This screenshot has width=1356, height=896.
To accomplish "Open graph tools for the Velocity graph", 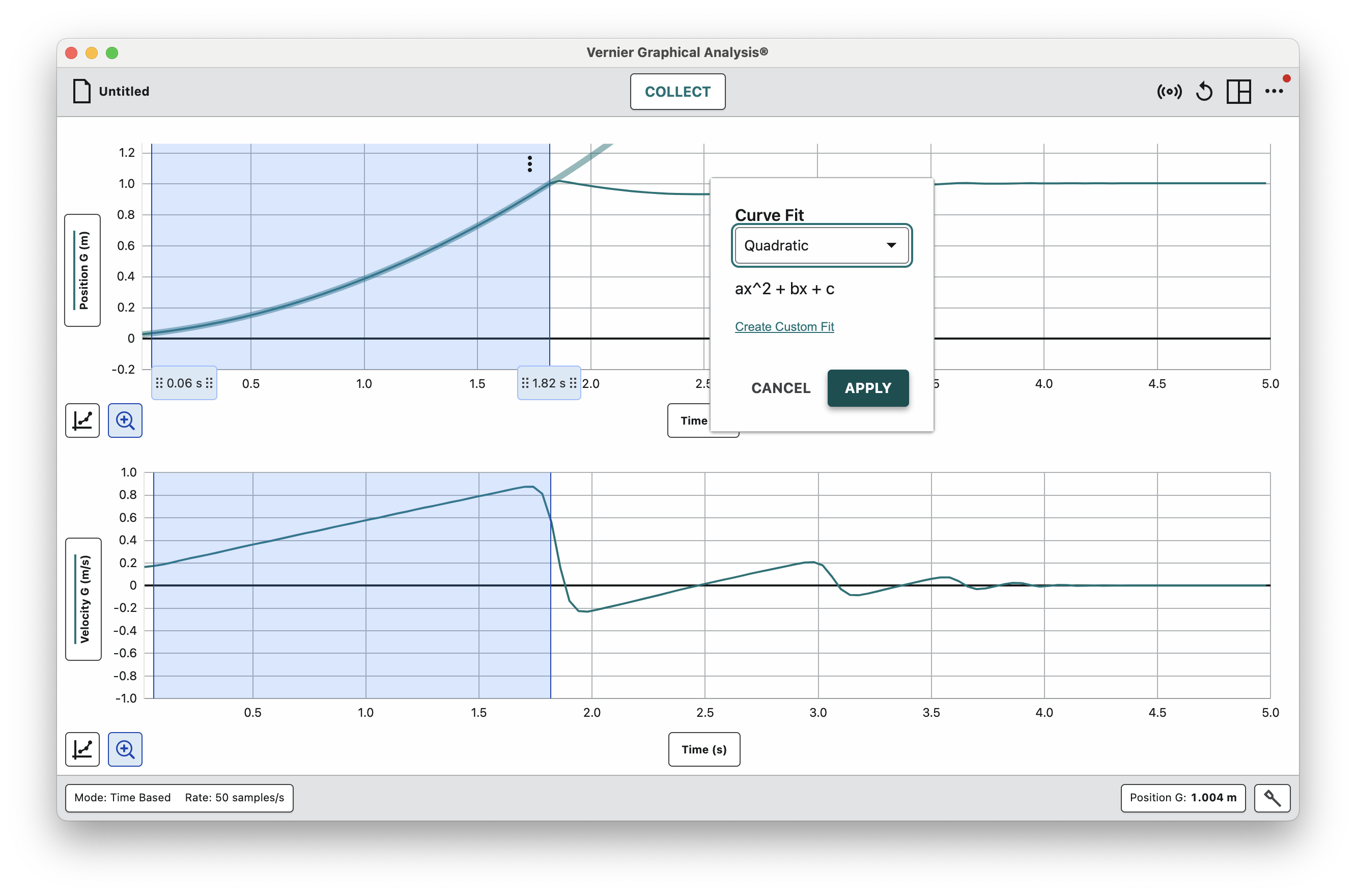I will pyautogui.click(x=82, y=749).
